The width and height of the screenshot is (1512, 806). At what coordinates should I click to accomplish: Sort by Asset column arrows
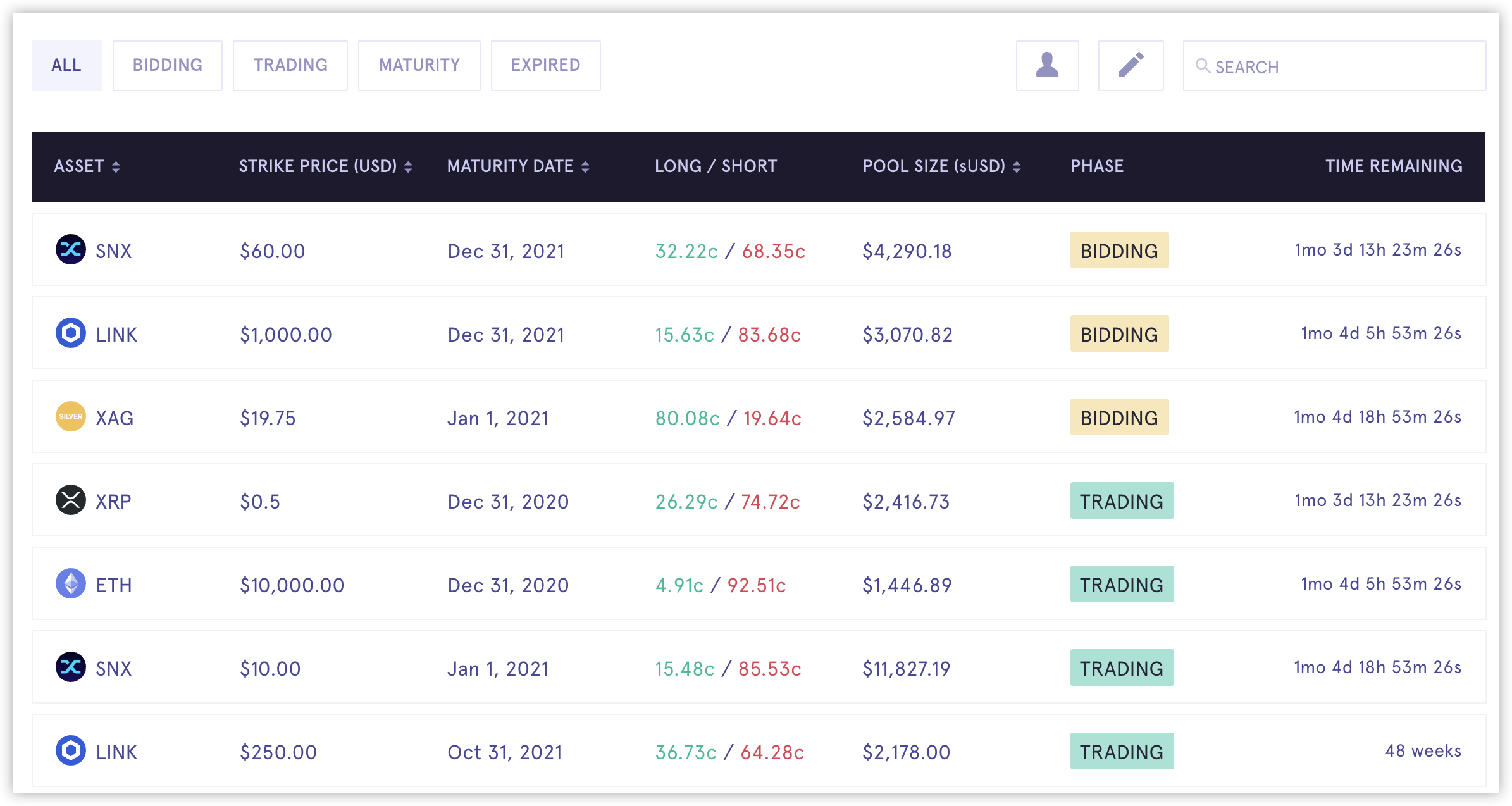[116, 166]
